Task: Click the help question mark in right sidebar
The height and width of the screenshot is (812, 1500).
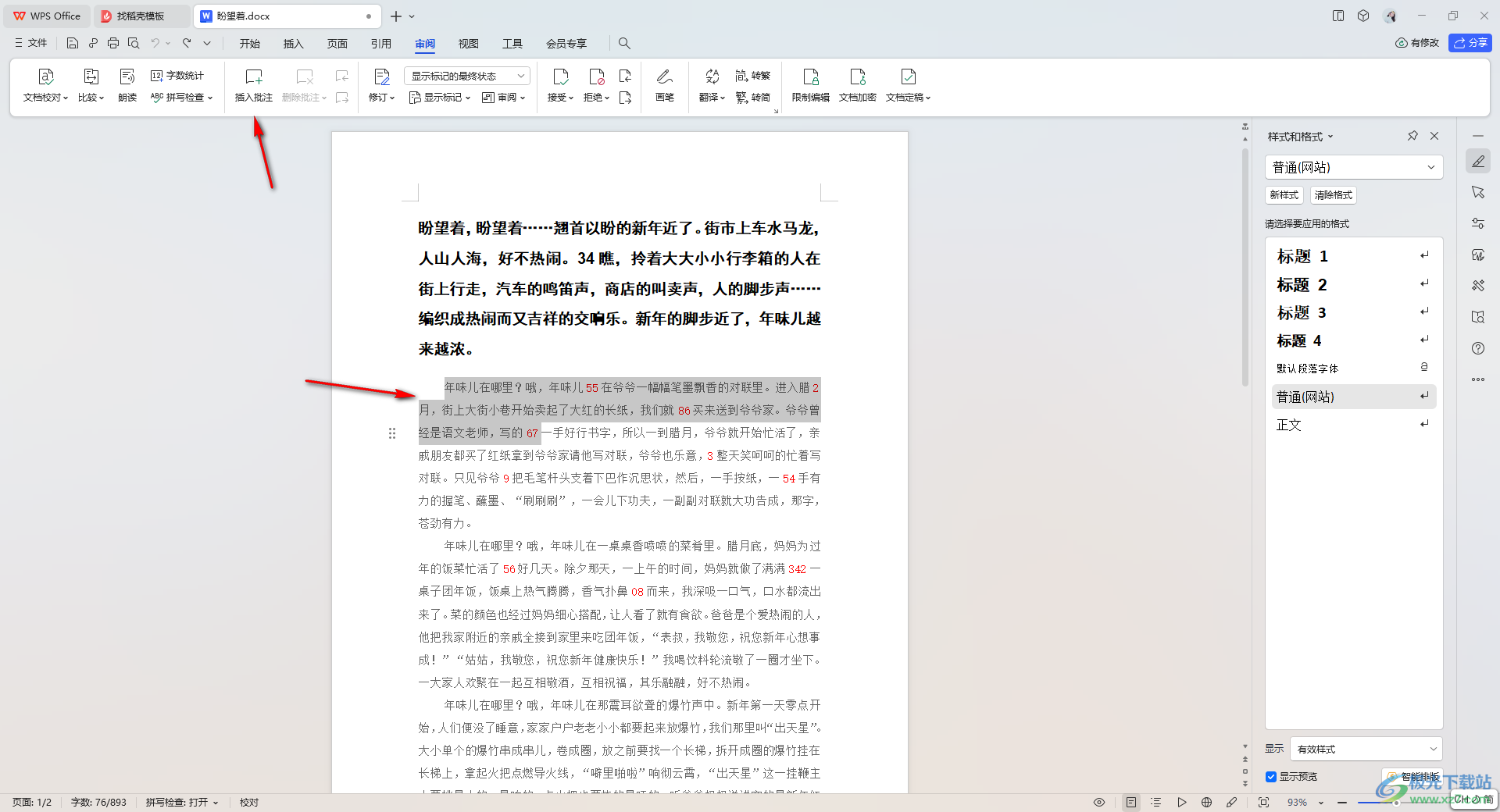Action: tap(1478, 348)
